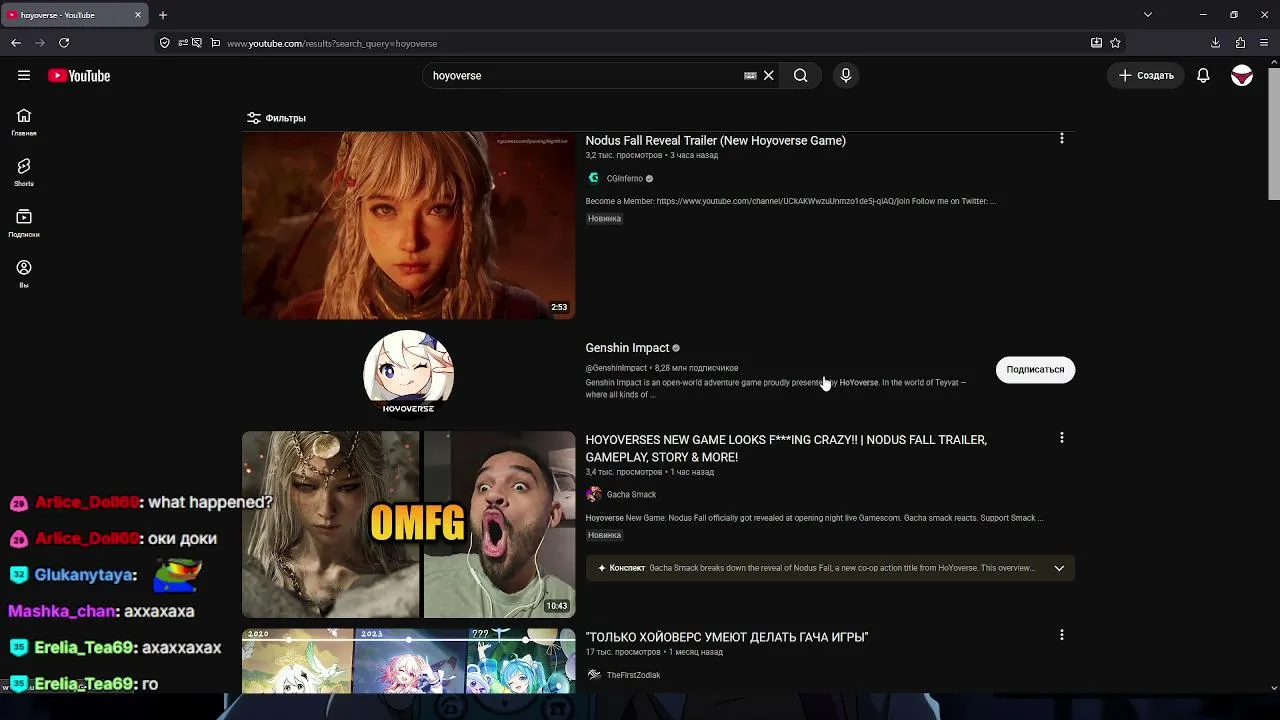
Task: Open the browser downloads panel
Action: click(1215, 43)
